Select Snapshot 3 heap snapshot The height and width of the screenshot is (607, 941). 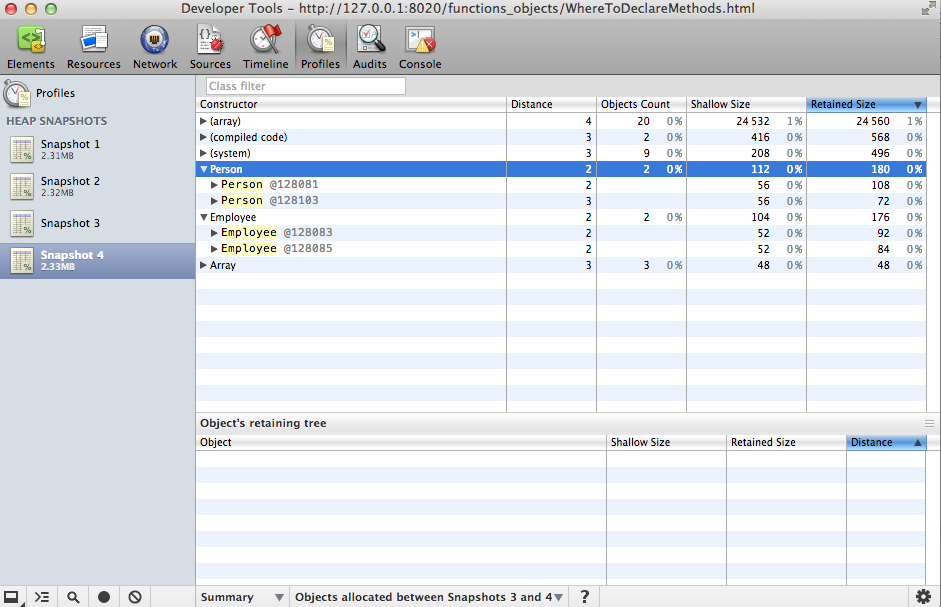70,223
